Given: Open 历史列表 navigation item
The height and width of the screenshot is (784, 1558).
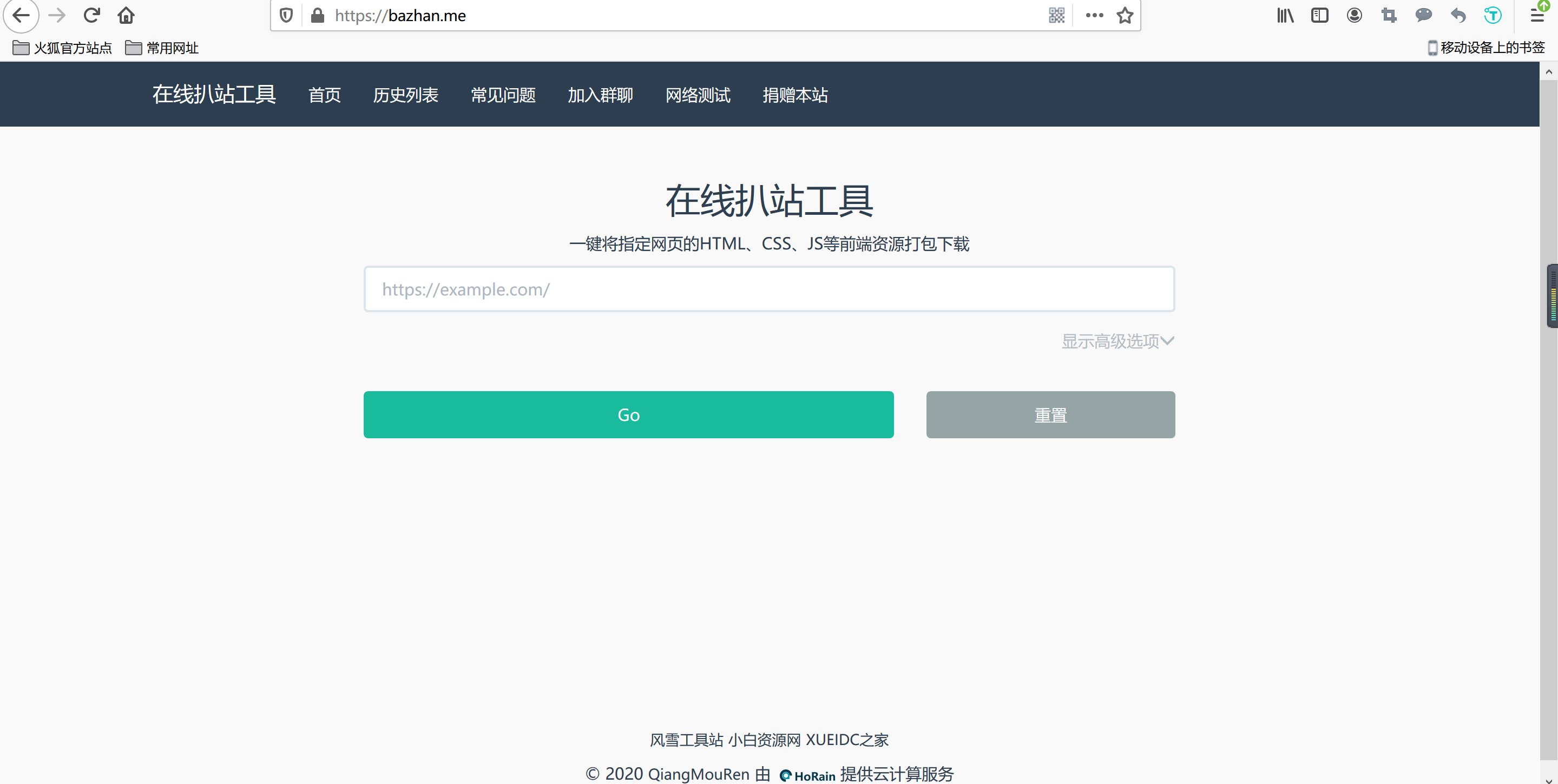Looking at the screenshot, I should point(405,95).
